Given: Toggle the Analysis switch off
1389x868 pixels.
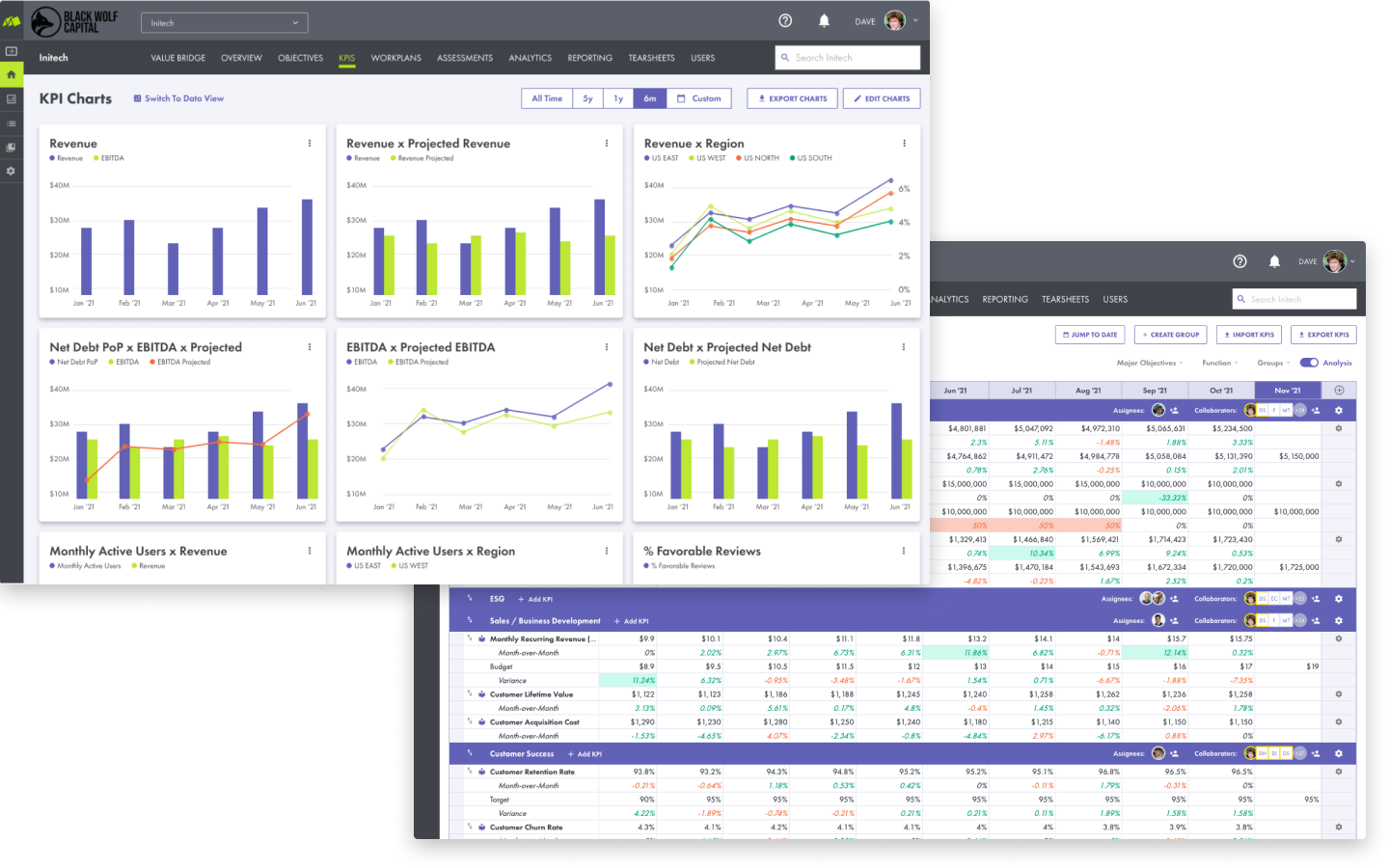Looking at the screenshot, I should pyautogui.click(x=1309, y=363).
